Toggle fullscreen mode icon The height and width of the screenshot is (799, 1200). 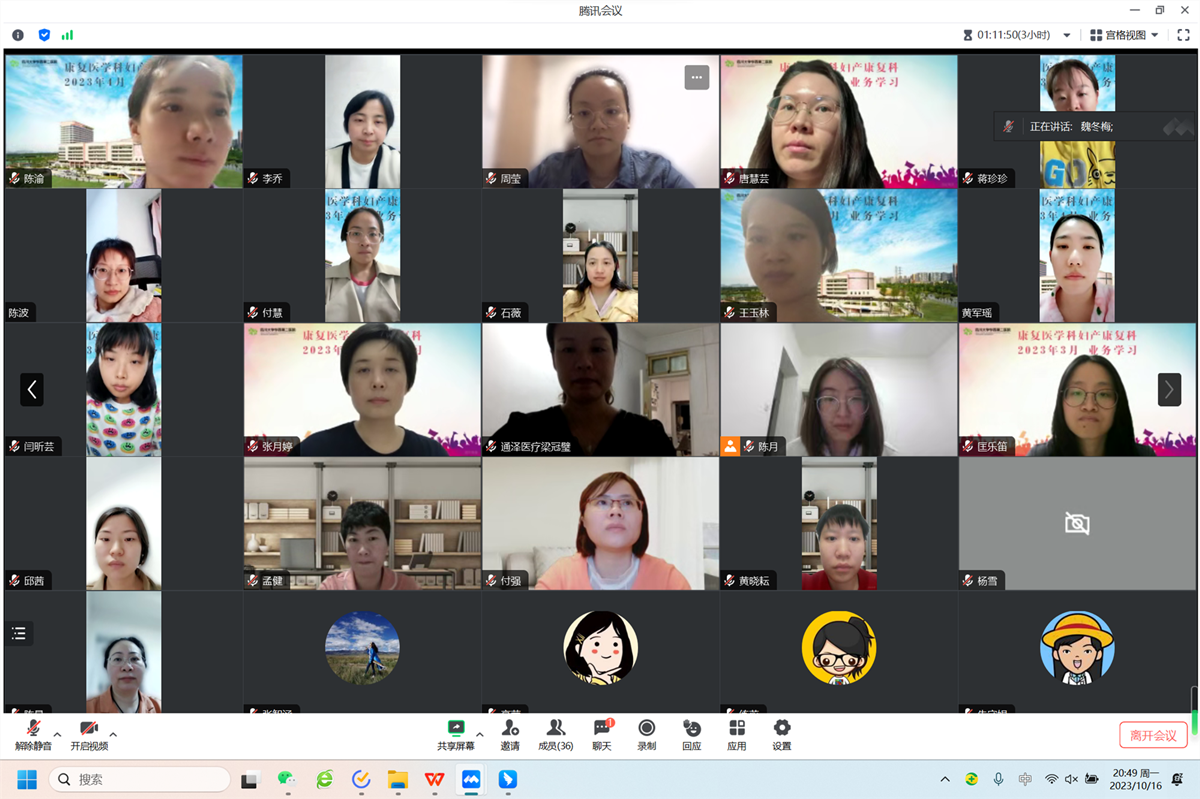tap(1181, 35)
